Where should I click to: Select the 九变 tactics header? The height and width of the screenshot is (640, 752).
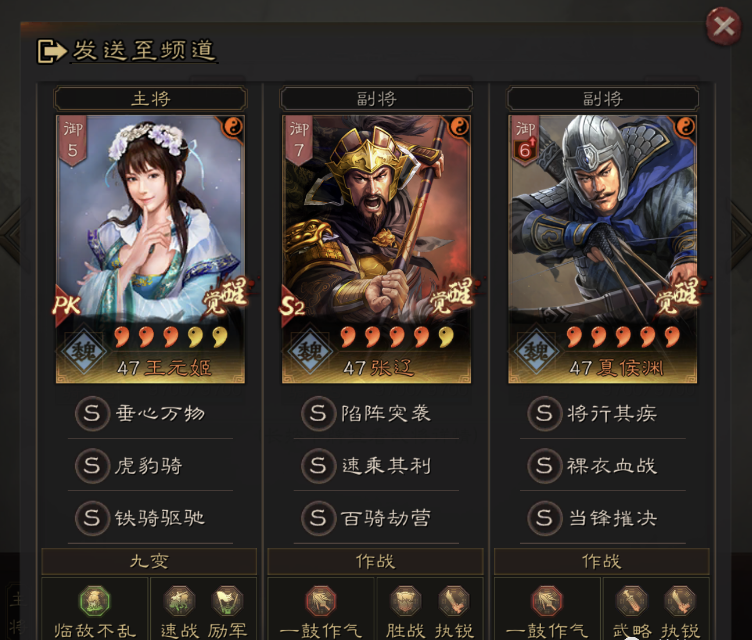tap(149, 561)
